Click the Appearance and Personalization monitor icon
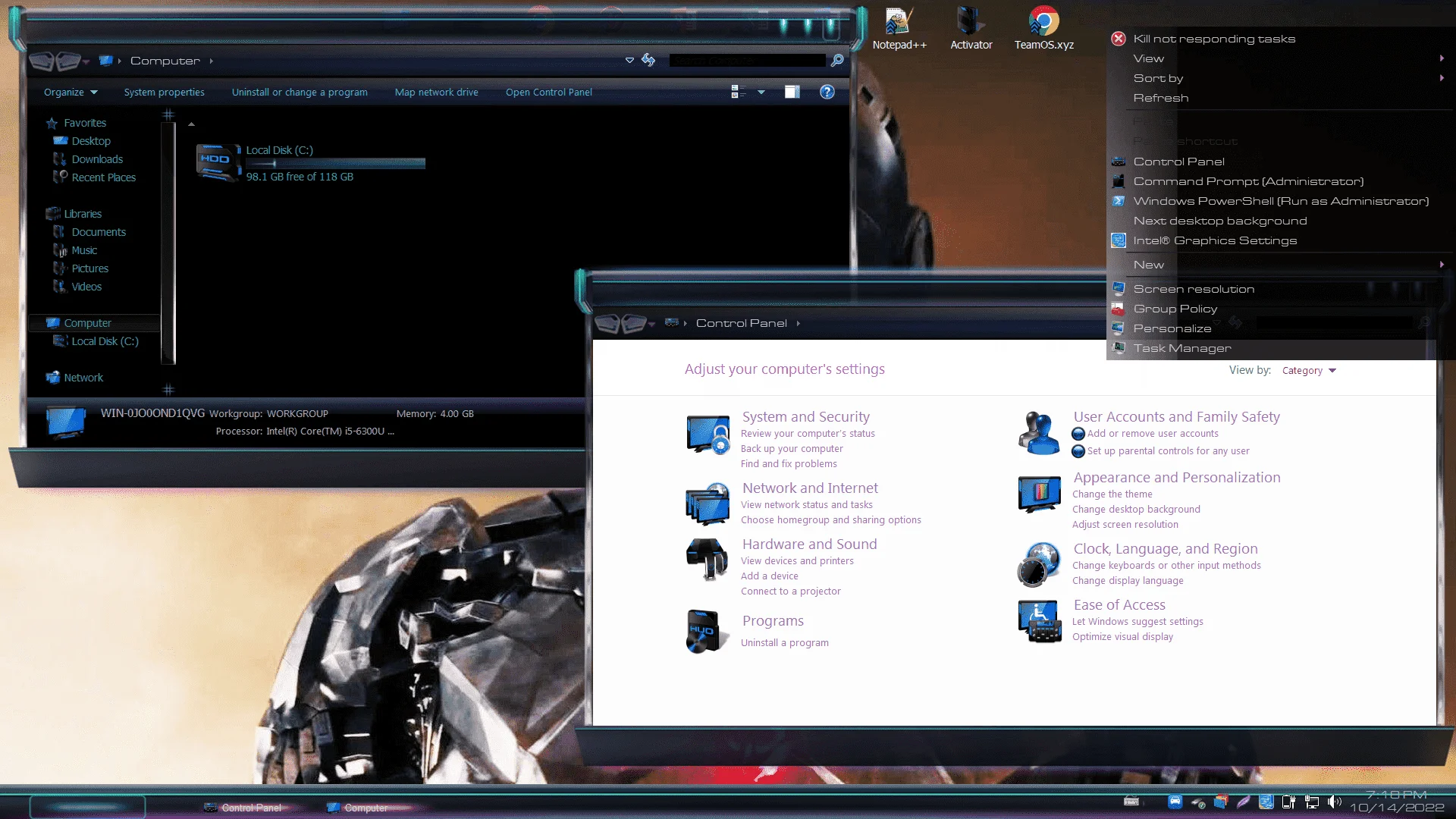Viewport: 1456px width, 819px height. pos(1039,494)
